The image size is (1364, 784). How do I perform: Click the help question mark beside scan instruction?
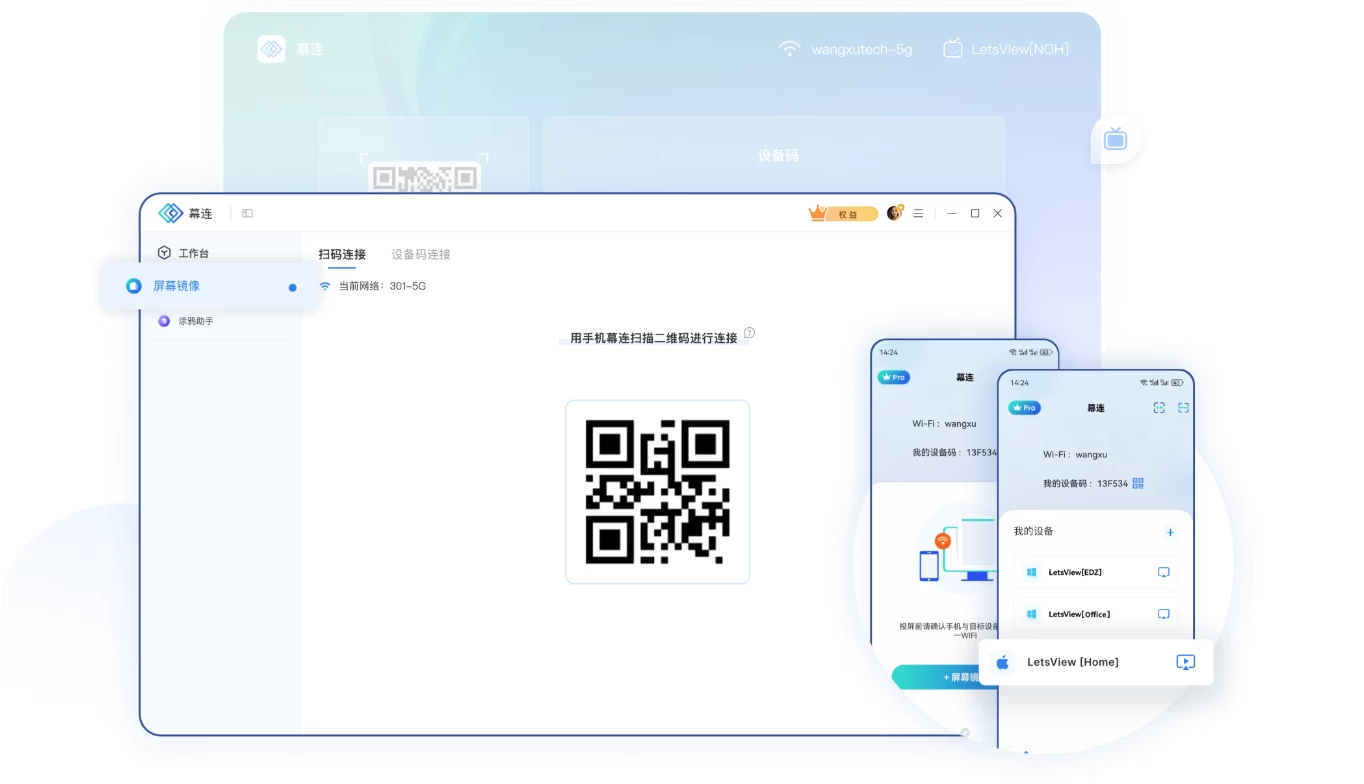pos(749,333)
